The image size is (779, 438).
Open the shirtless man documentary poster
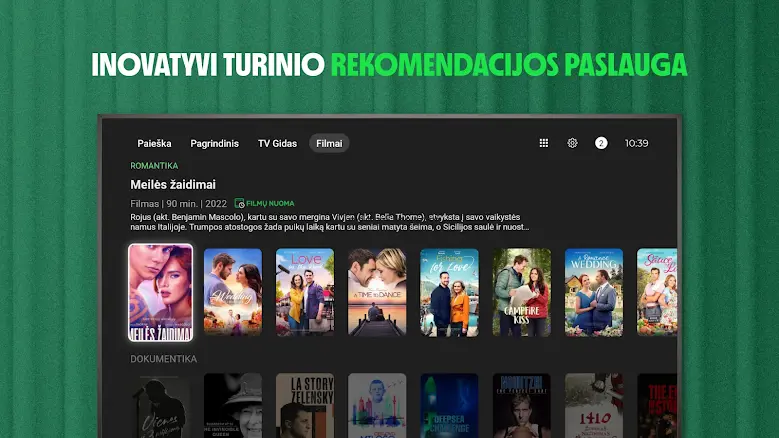tap(522, 406)
